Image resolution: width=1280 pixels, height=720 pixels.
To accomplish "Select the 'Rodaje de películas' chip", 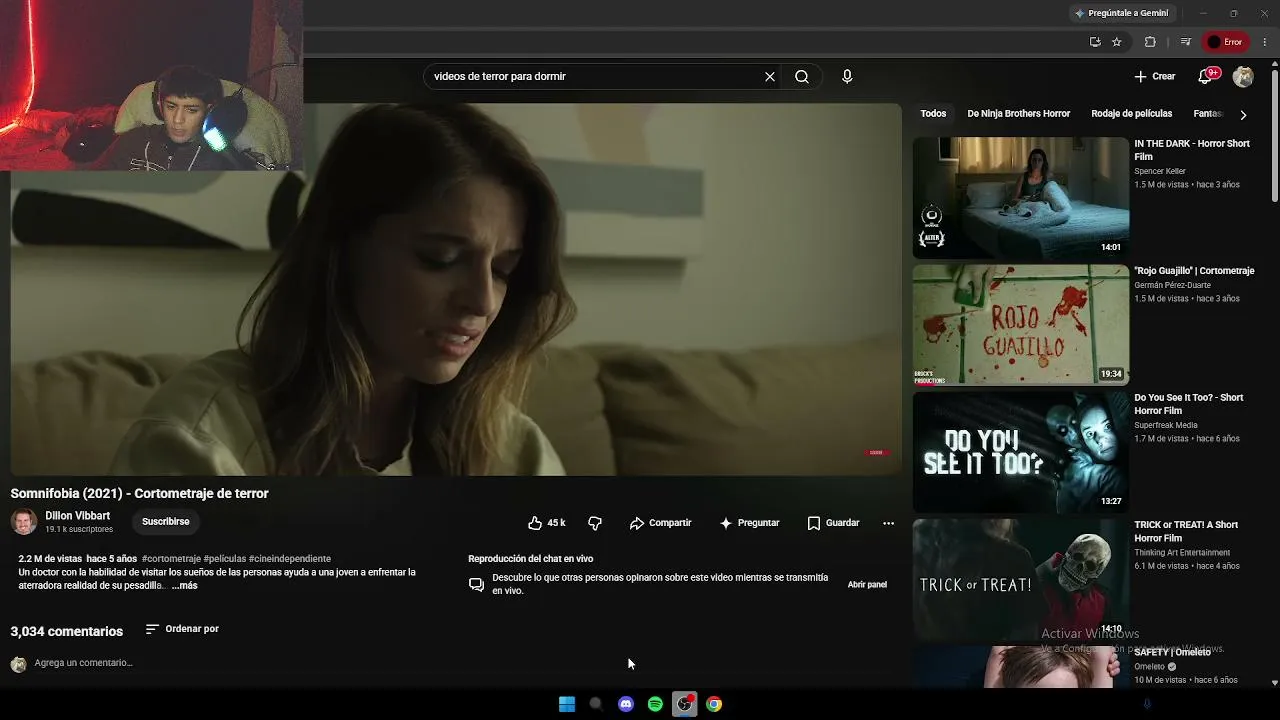I will (x=1132, y=114).
